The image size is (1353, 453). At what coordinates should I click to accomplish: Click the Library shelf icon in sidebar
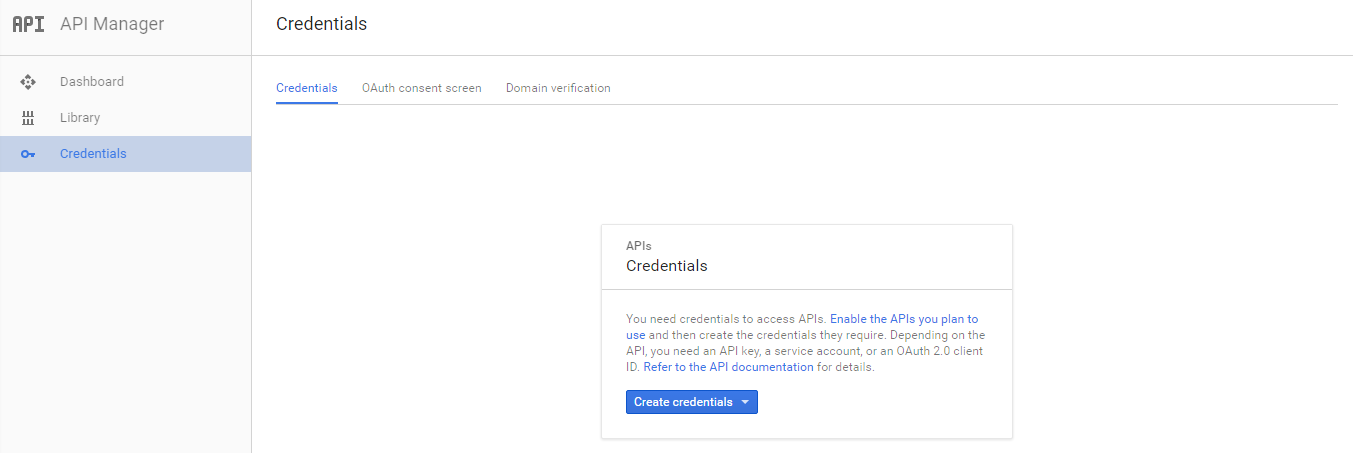point(28,118)
